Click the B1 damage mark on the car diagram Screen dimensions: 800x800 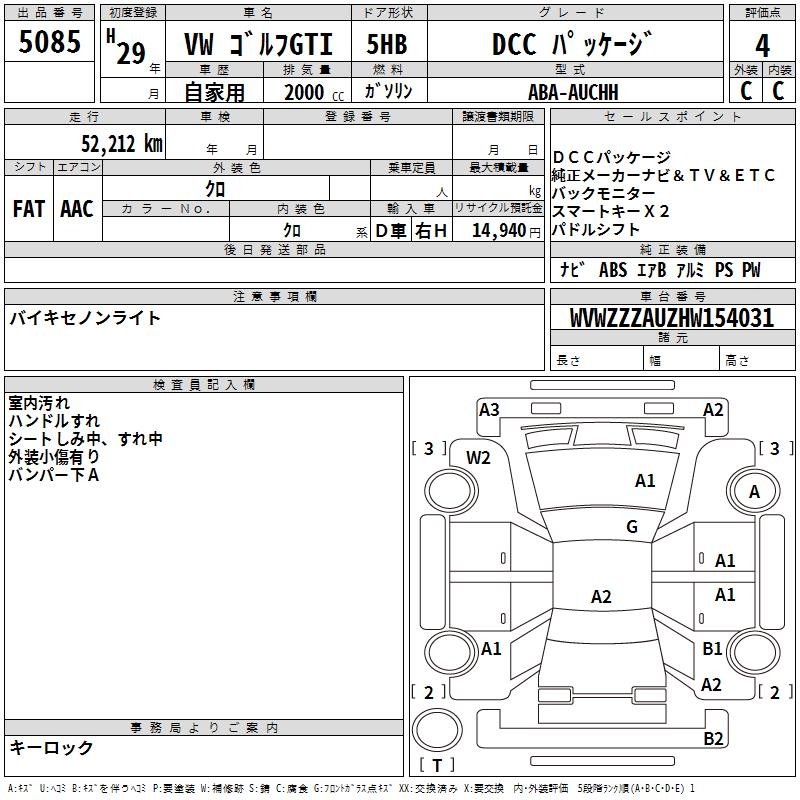point(712,649)
